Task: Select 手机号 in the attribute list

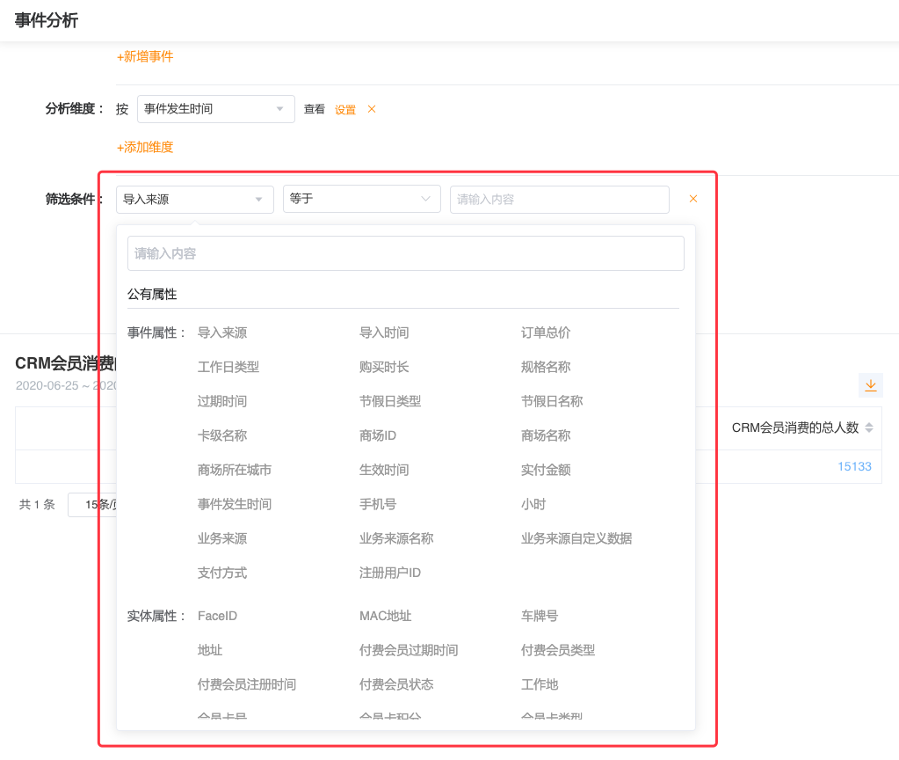Action: coord(378,504)
